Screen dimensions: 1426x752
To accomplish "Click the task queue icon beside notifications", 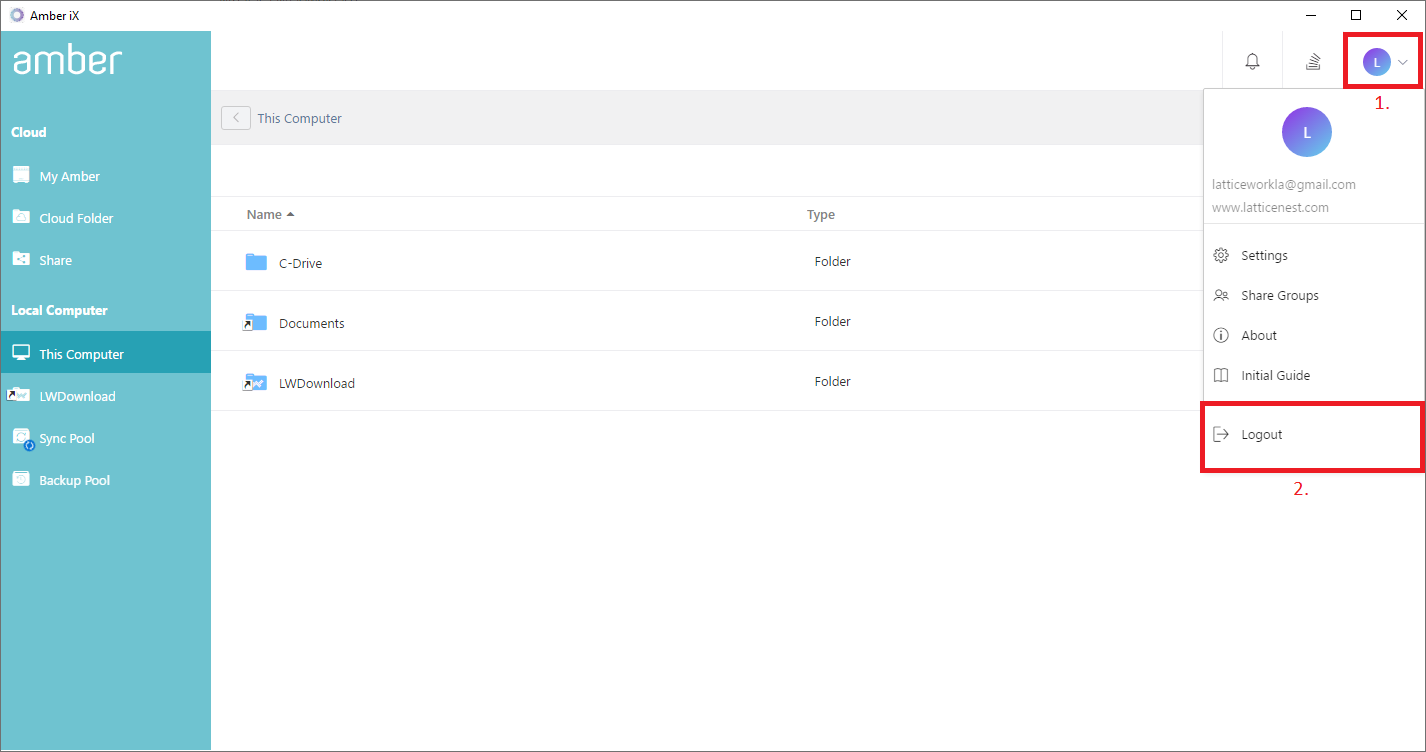I will (1312, 60).
